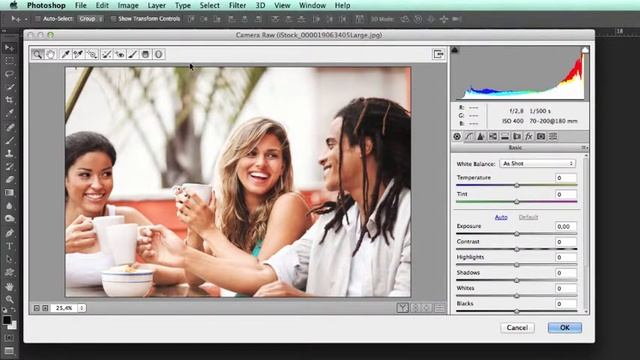640x360 pixels.
Task: Open the Filter menu
Action: (237, 5)
